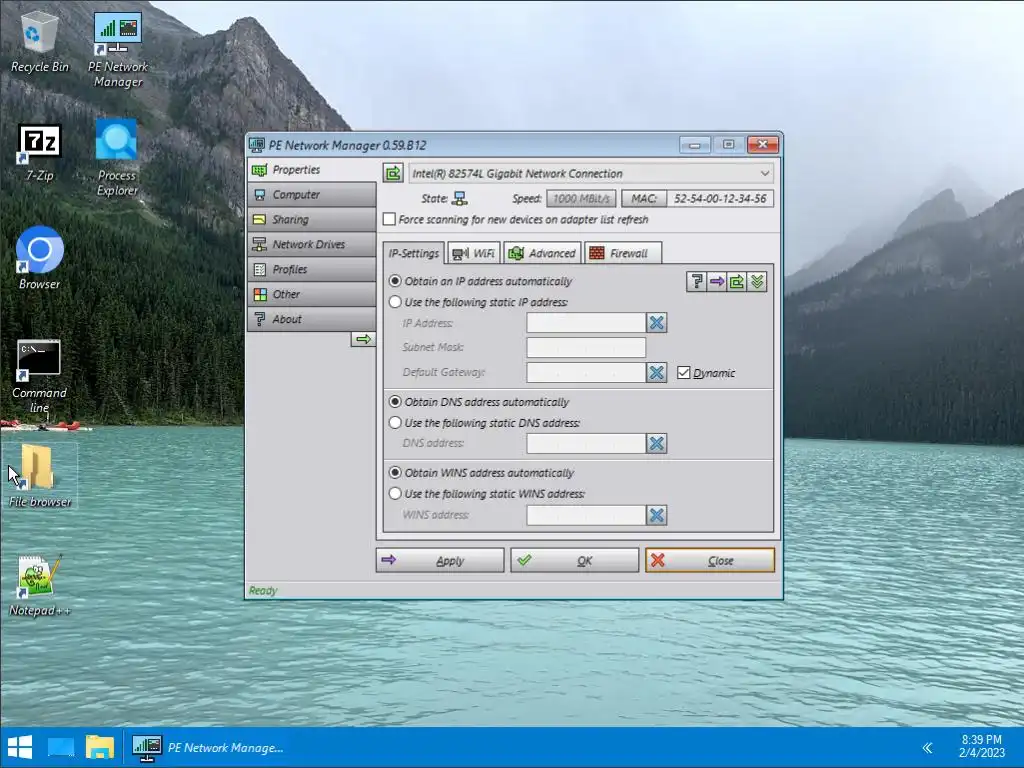The width and height of the screenshot is (1024, 768).
Task: Open Recycle Bin desktop icon
Action: tap(39, 43)
